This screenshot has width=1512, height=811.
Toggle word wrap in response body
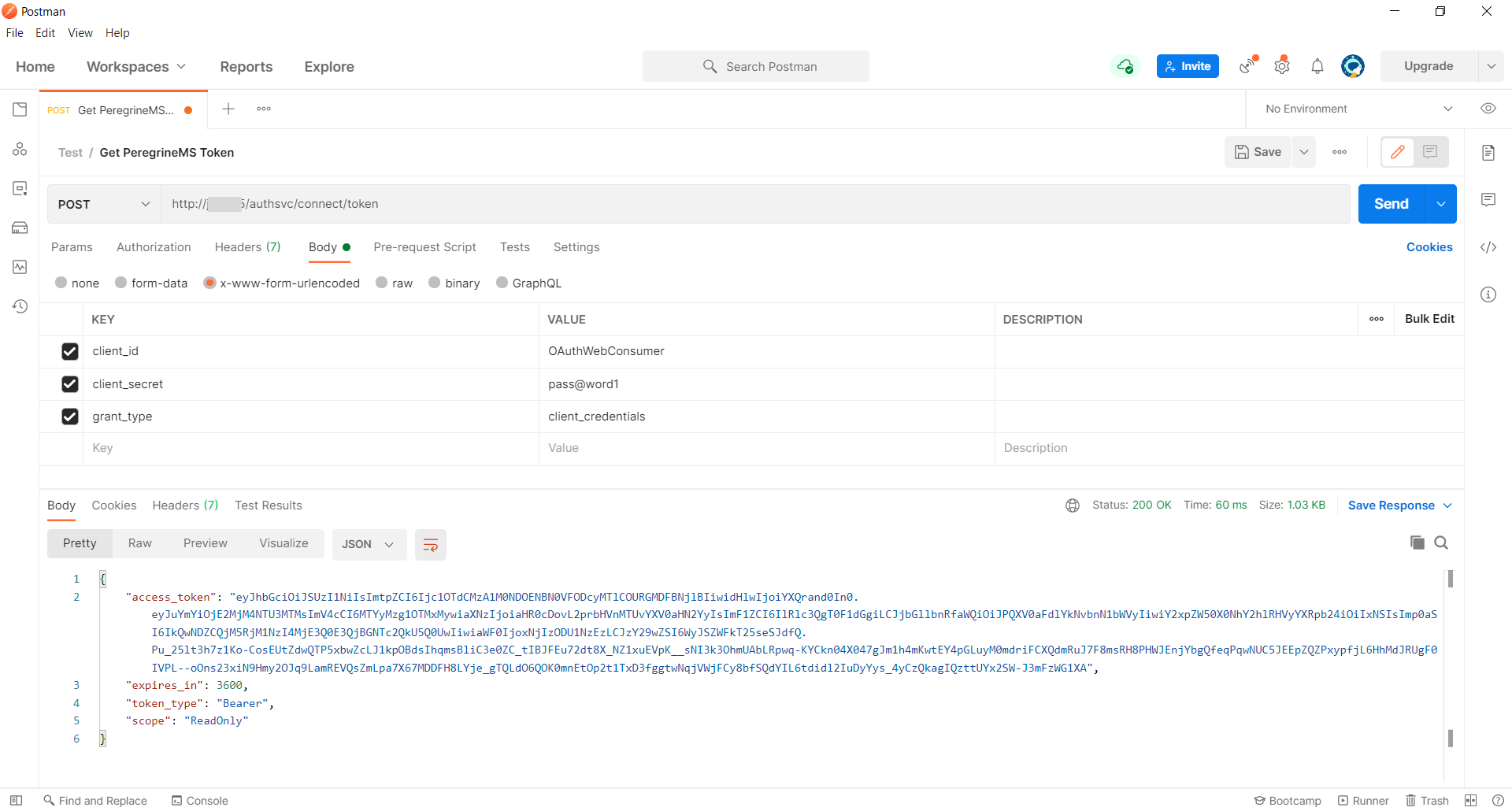tap(431, 545)
